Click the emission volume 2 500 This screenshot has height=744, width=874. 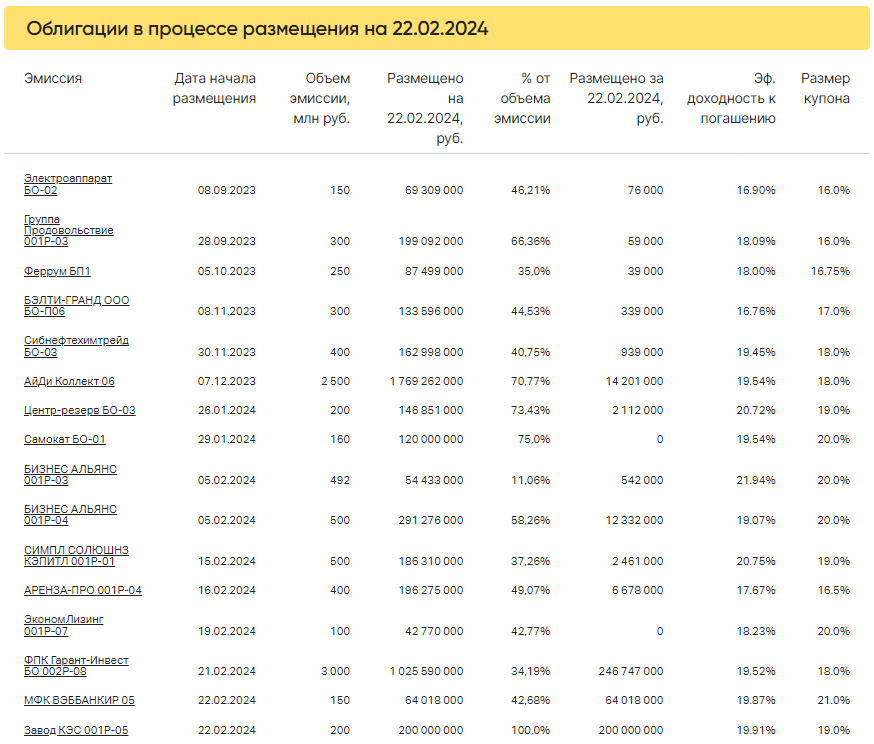(x=336, y=381)
